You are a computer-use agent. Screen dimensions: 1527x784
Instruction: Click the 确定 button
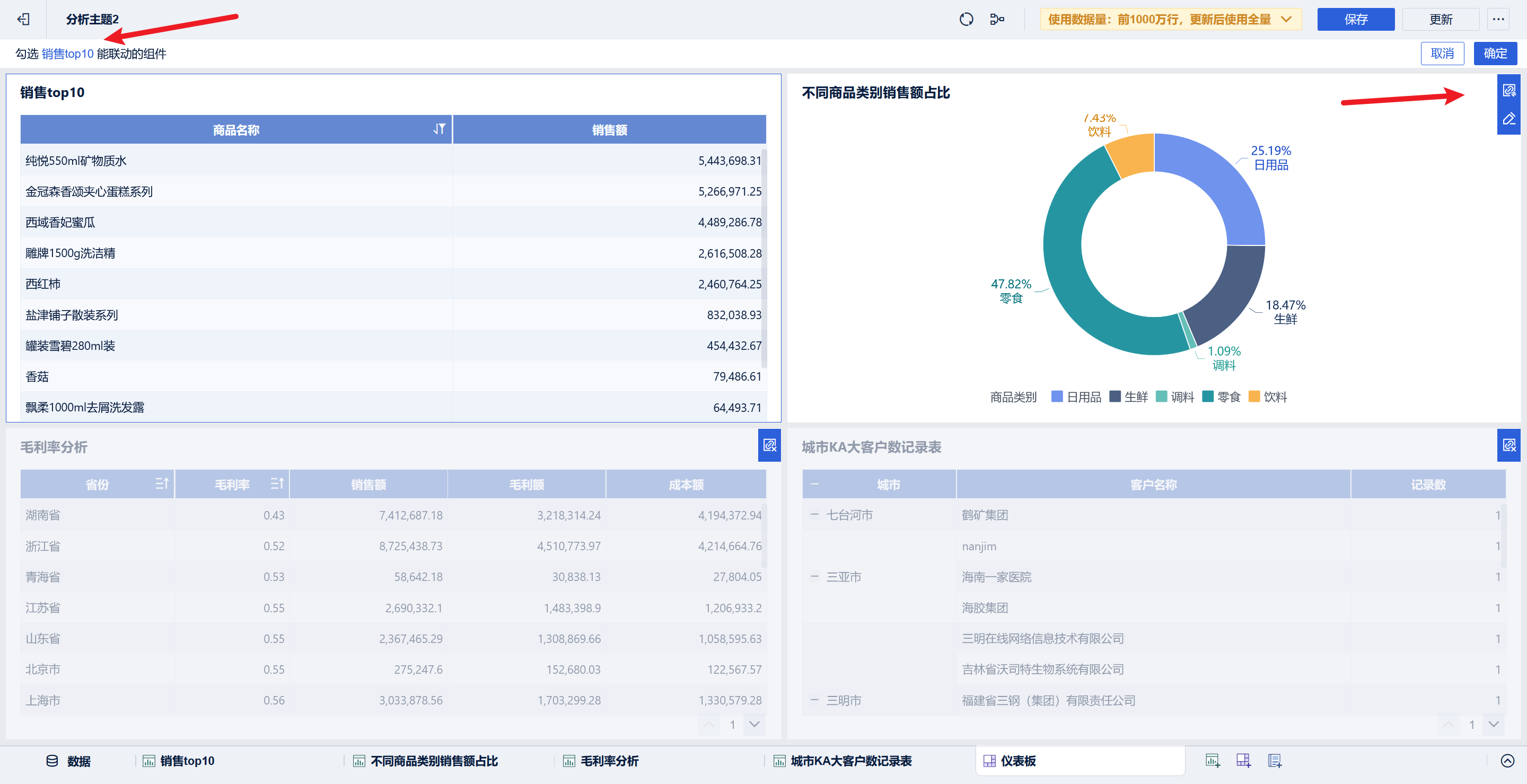pos(1495,54)
